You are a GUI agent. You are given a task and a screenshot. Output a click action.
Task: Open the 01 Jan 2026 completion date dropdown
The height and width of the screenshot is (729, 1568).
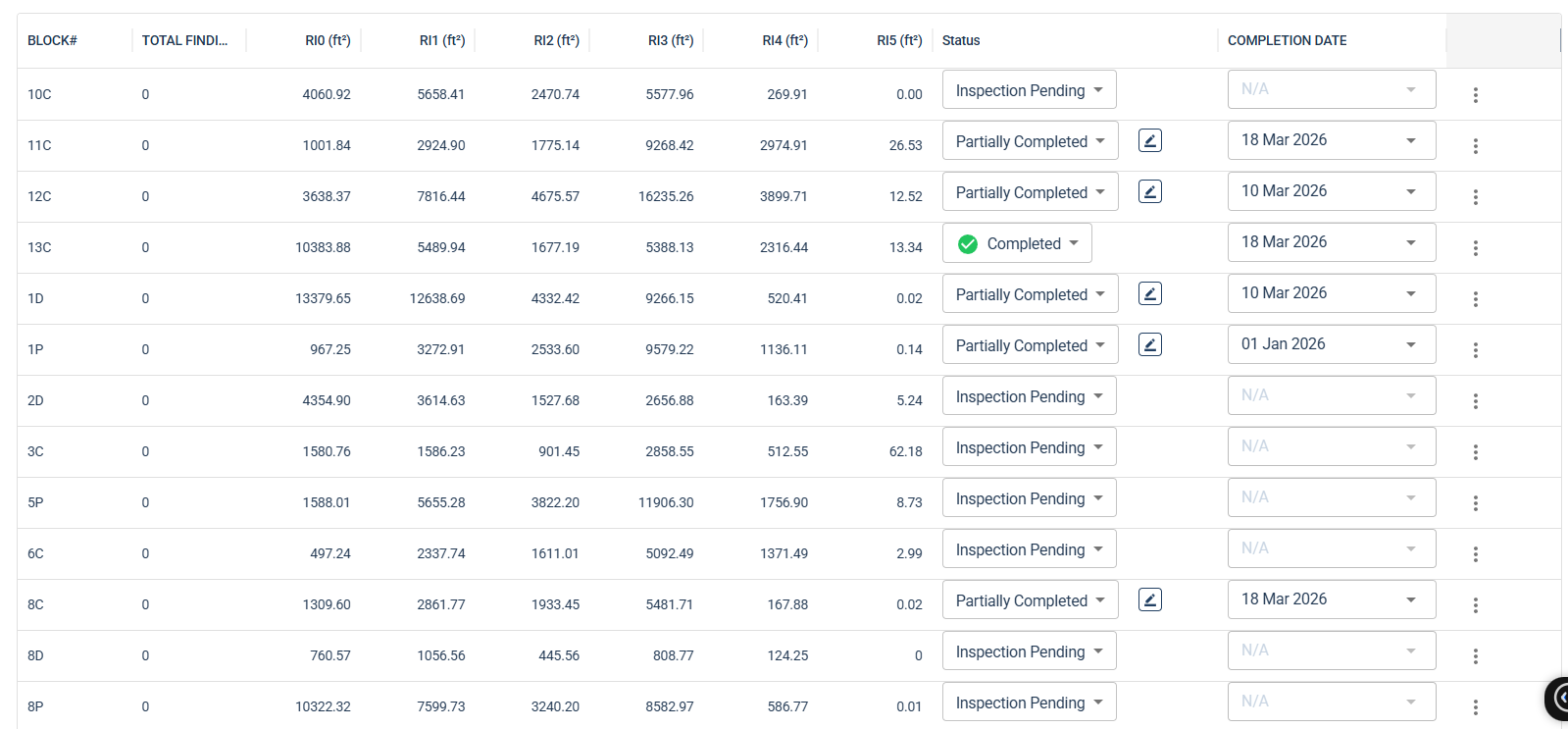pyautogui.click(x=1331, y=344)
